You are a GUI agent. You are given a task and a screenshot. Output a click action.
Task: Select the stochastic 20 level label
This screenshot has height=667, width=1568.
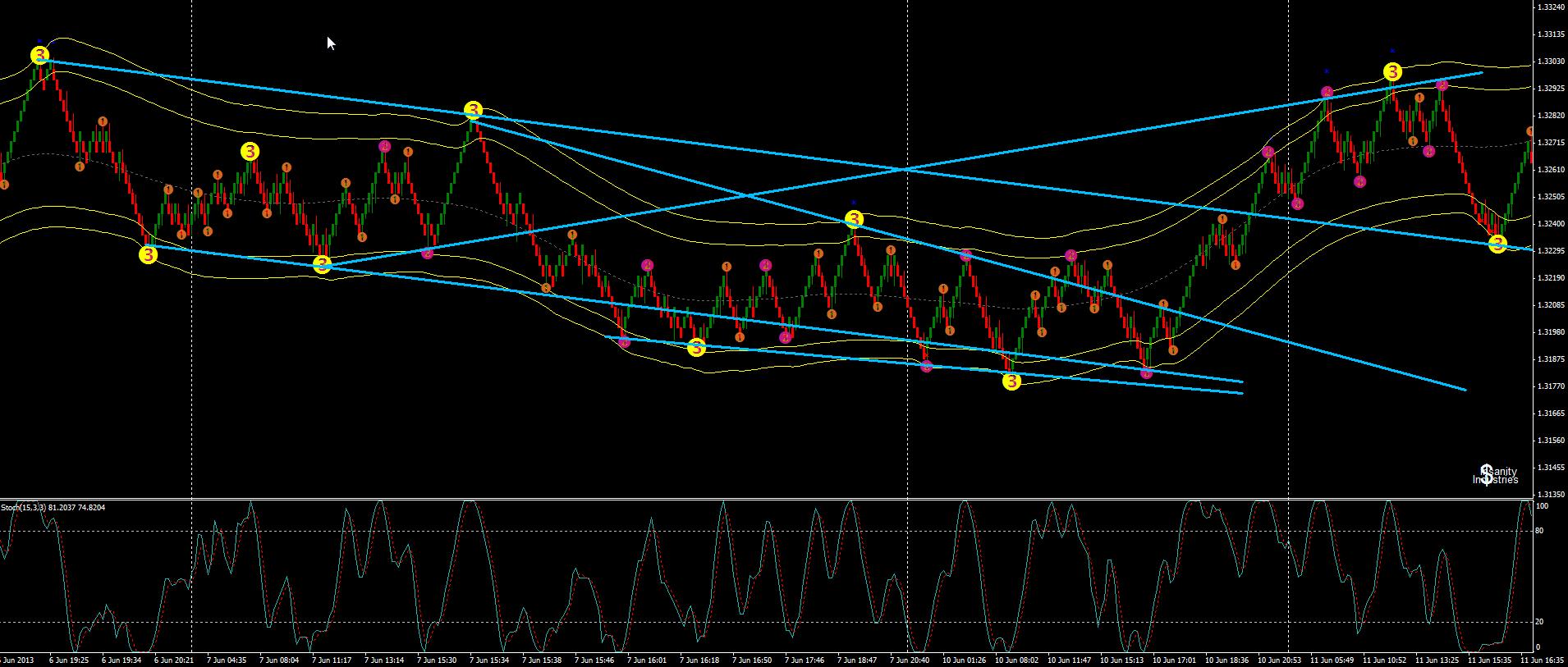(1541, 622)
